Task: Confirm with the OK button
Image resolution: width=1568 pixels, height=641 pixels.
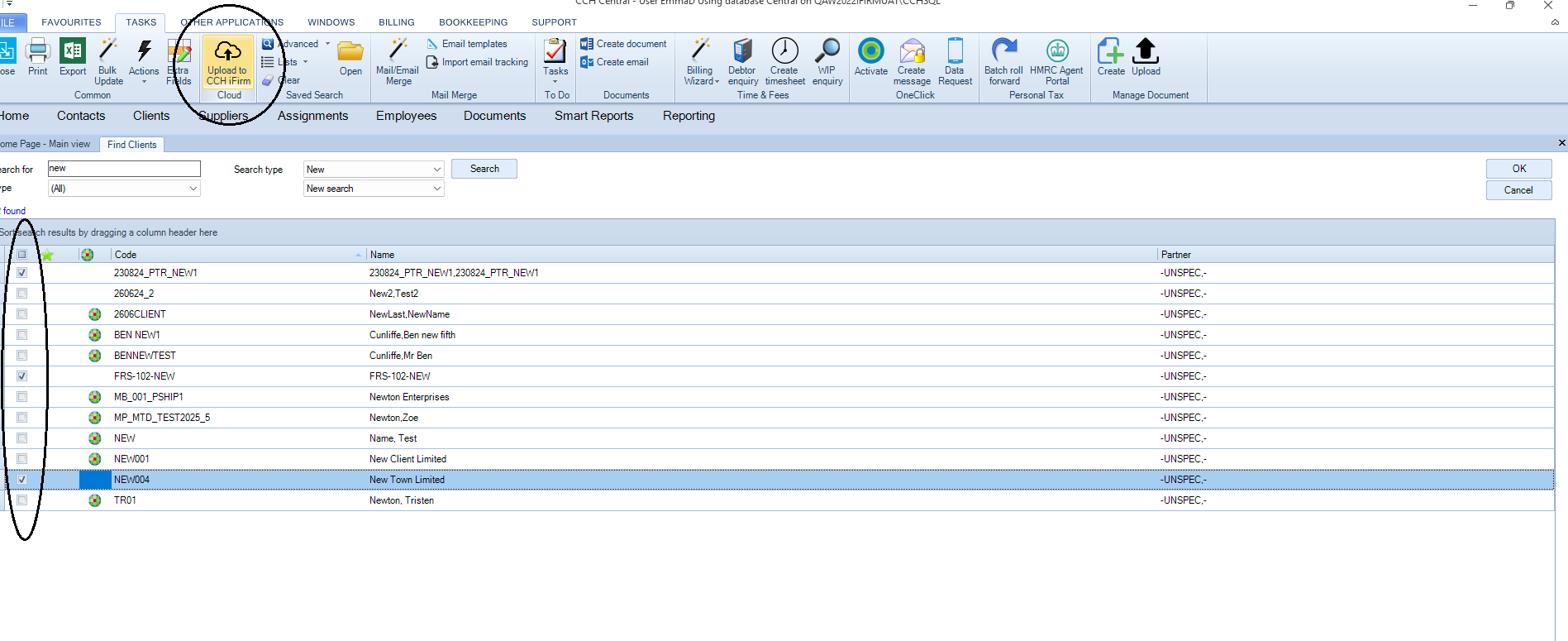Action: [x=1519, y=169]
